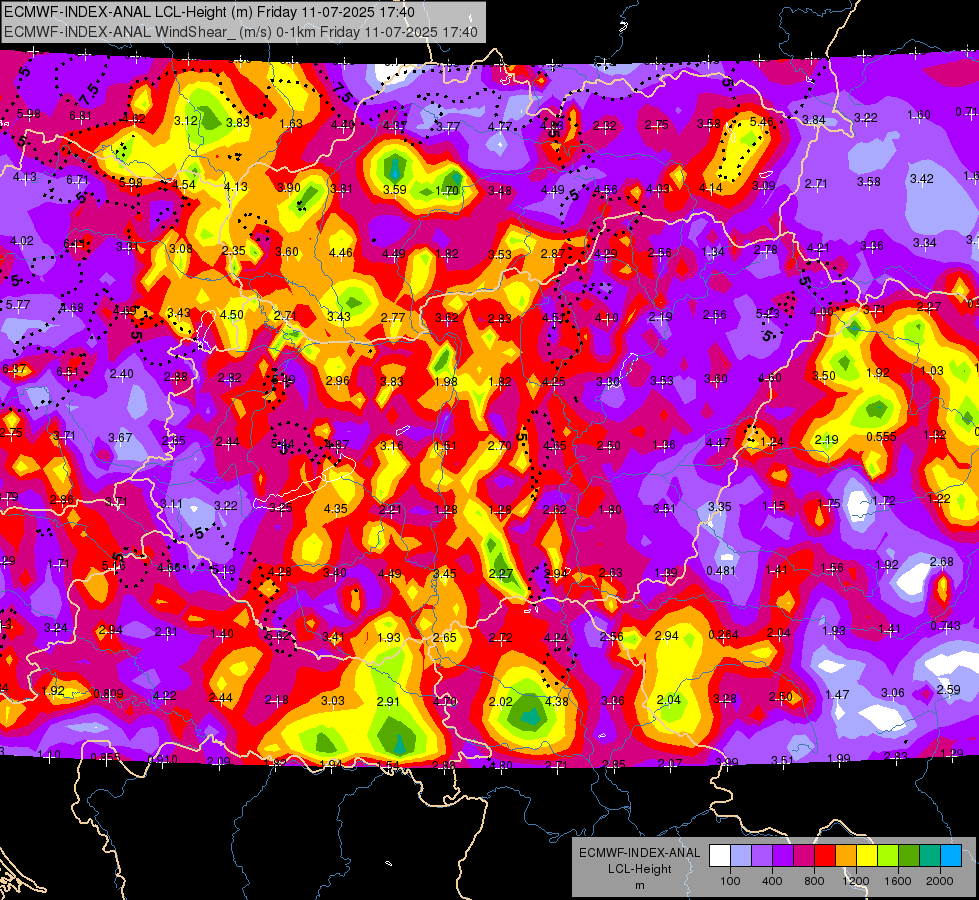Click the wind shear value 3.28
Screen dimensions: 979x900
point(724,699)
